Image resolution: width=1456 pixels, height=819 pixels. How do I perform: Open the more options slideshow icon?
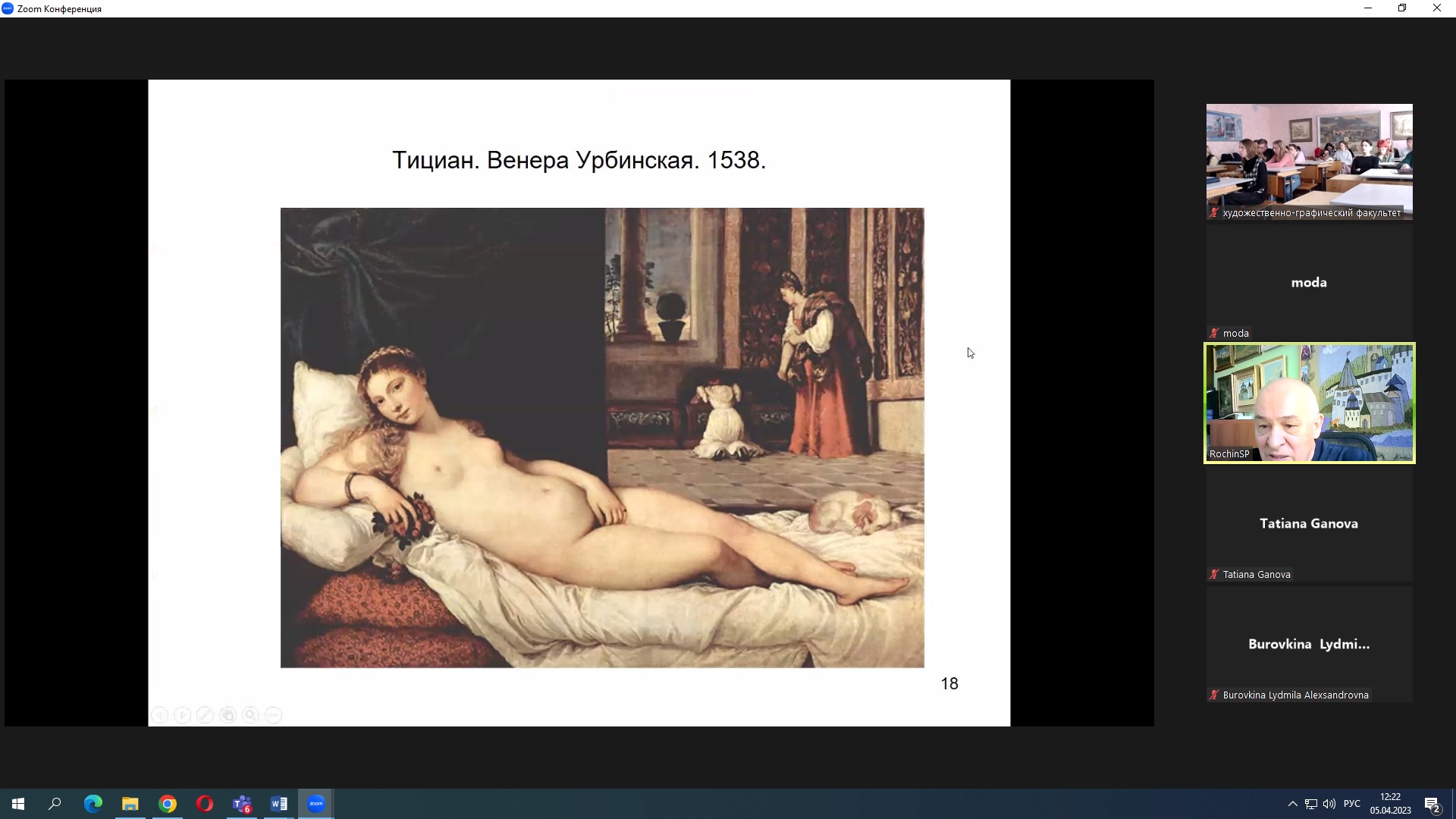click(x=274, y=715)
